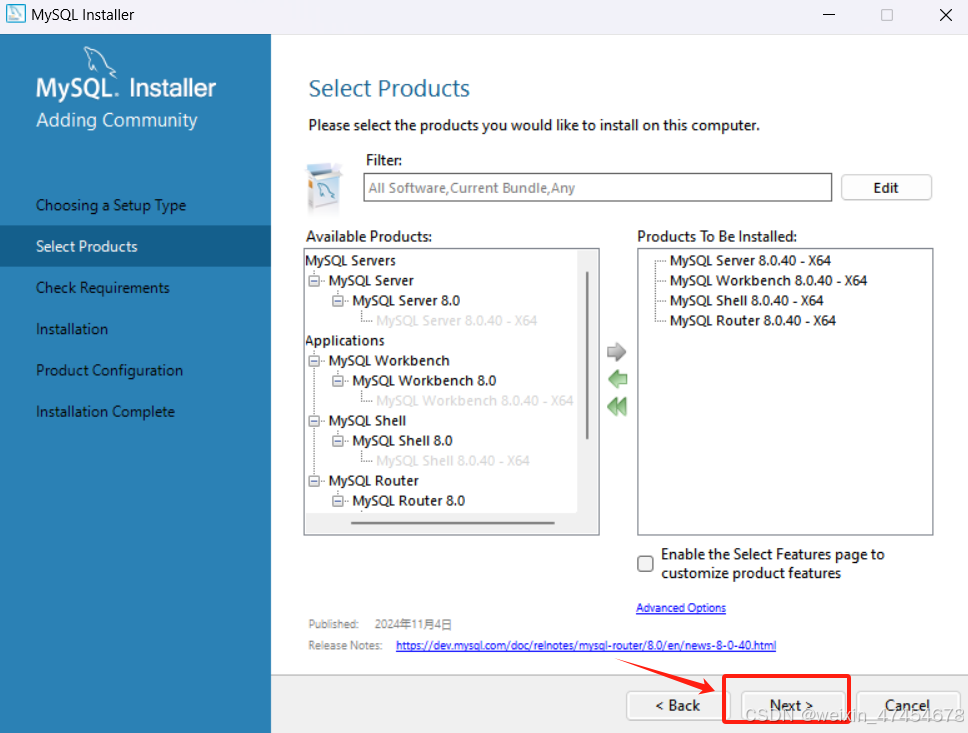Select greyed MySQL Workbench 8.0.40 - X64 available item
Image resolution: width=968 pixels, height=733 pixels.
tap(475, 401)
